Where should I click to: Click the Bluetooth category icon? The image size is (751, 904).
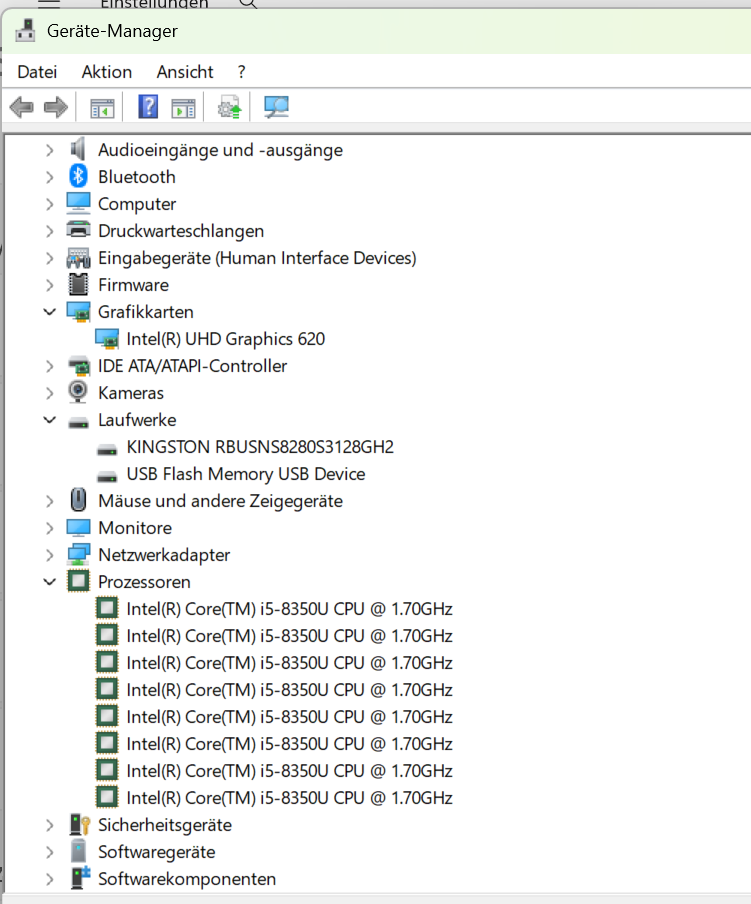point(78,176)
